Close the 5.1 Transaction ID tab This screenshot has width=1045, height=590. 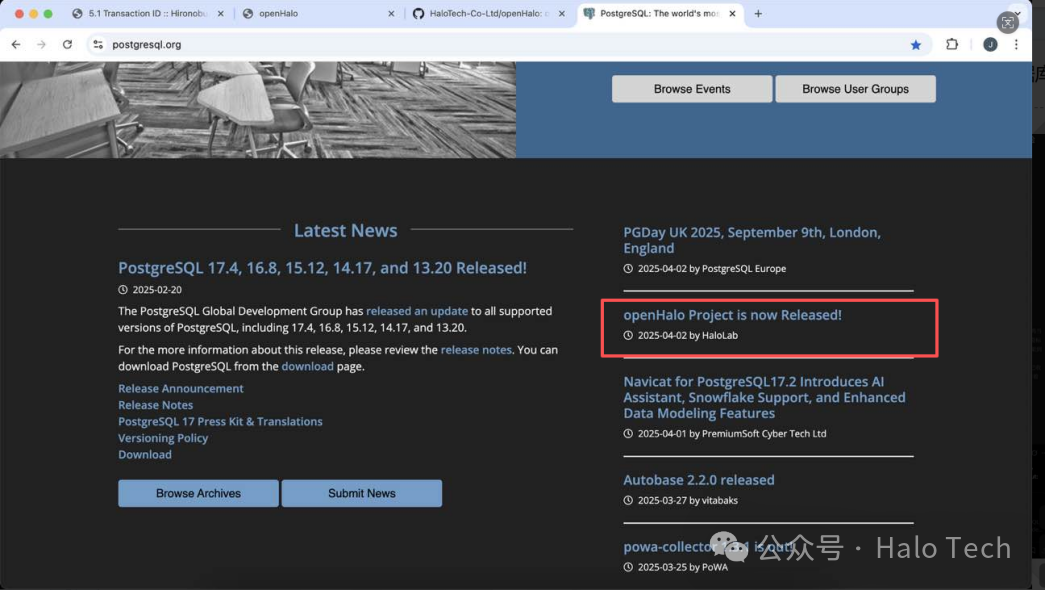pos(221,13)
